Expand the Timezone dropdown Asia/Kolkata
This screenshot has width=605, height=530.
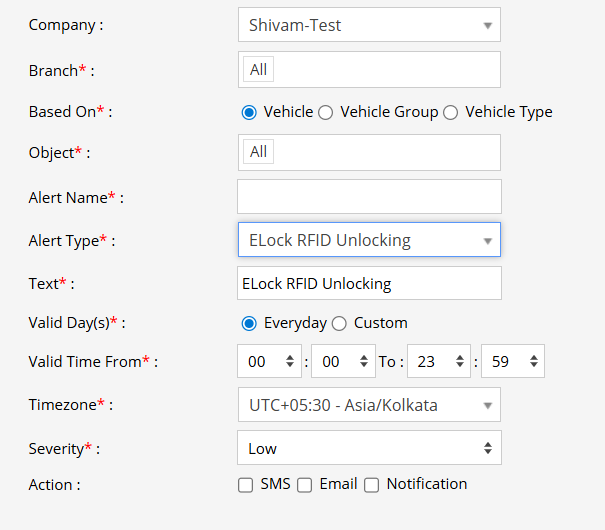[368, 405]
